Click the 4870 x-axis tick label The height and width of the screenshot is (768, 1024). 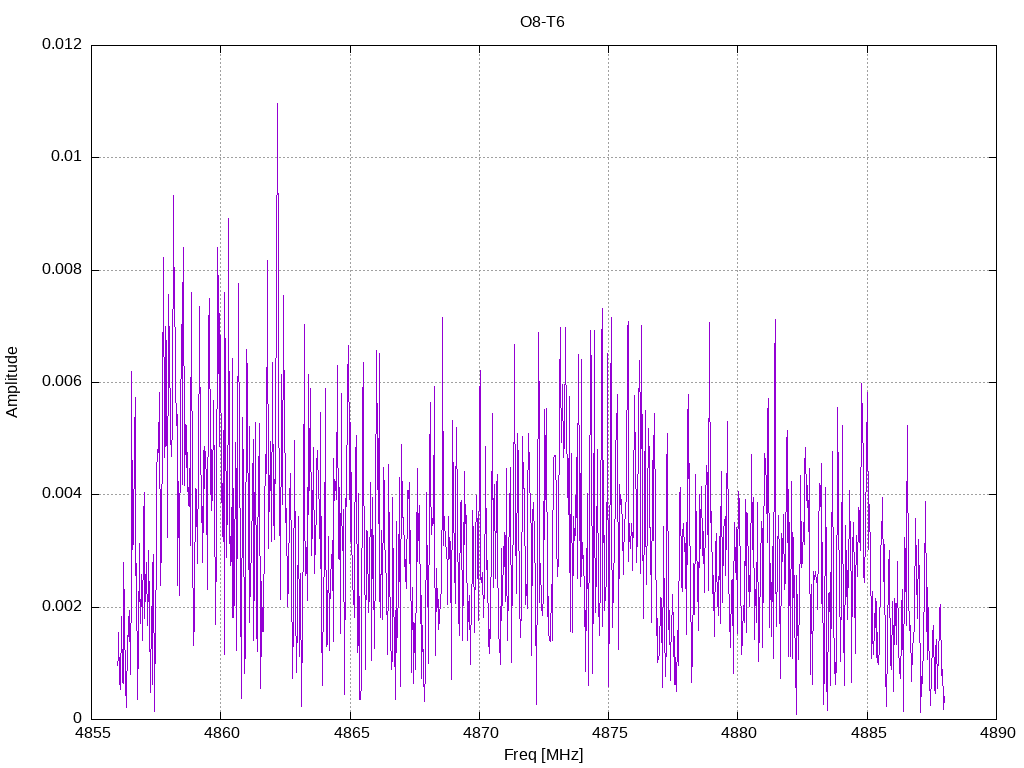tap(479, 733)
